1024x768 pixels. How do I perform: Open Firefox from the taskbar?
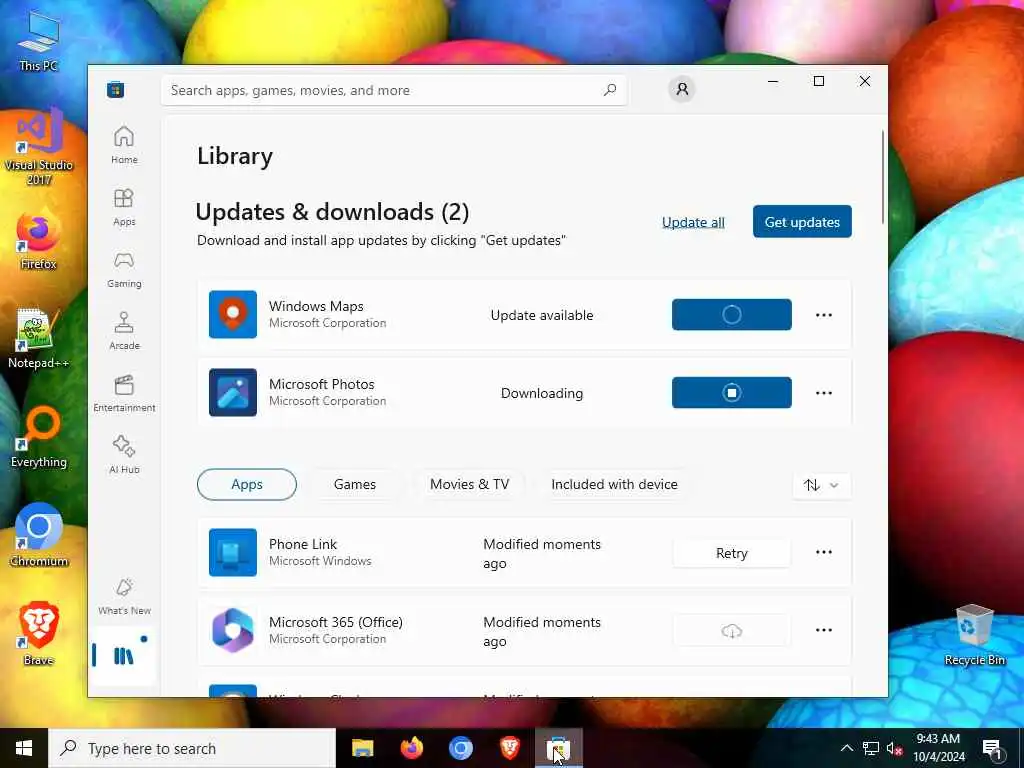[411, 748]
